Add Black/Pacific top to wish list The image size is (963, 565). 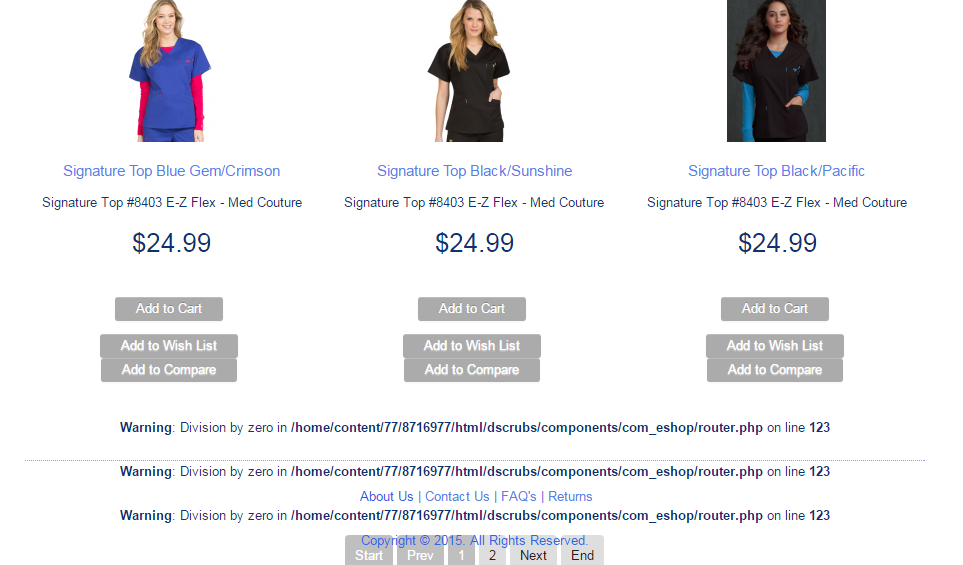[775, 346]
